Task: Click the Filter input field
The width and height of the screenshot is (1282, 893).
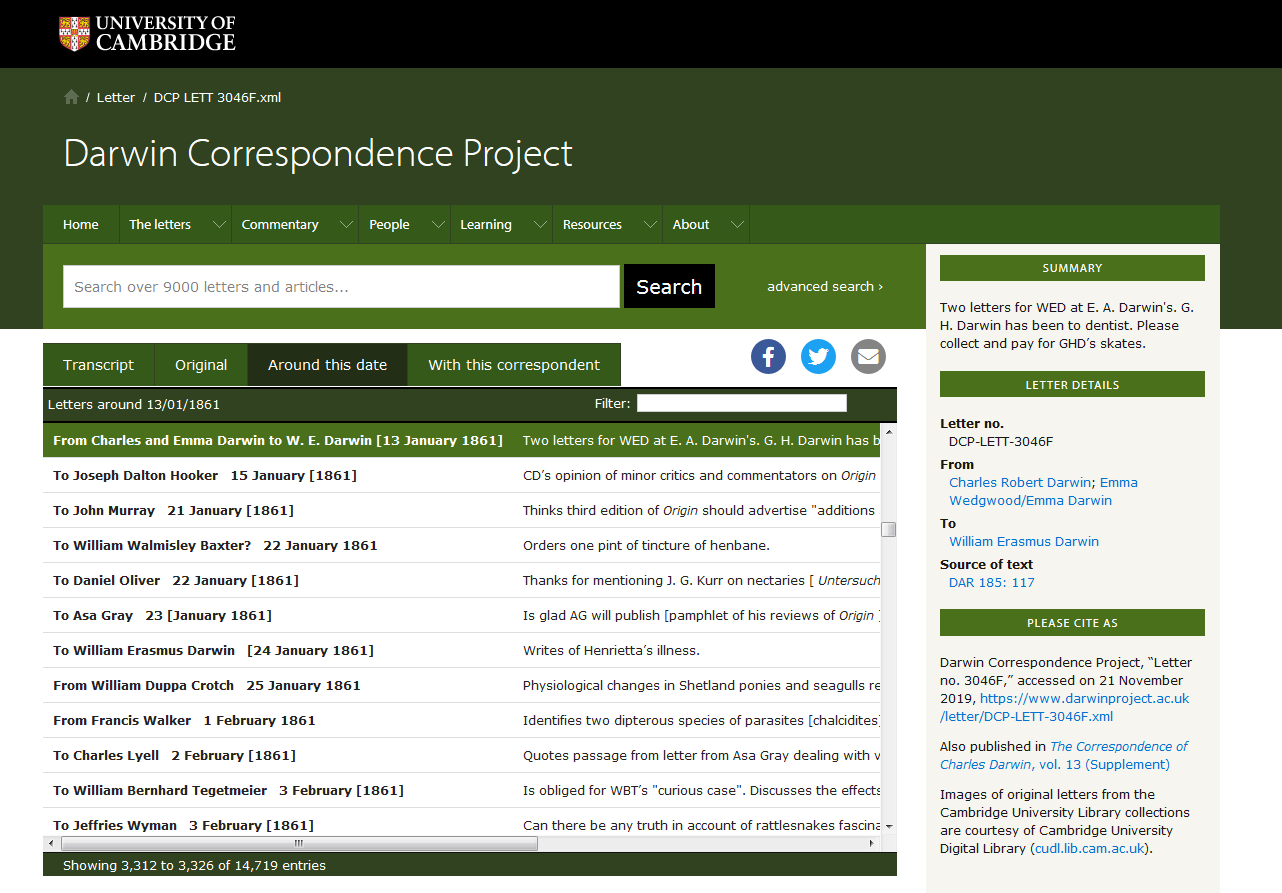Action: click(x=742, y=403)
